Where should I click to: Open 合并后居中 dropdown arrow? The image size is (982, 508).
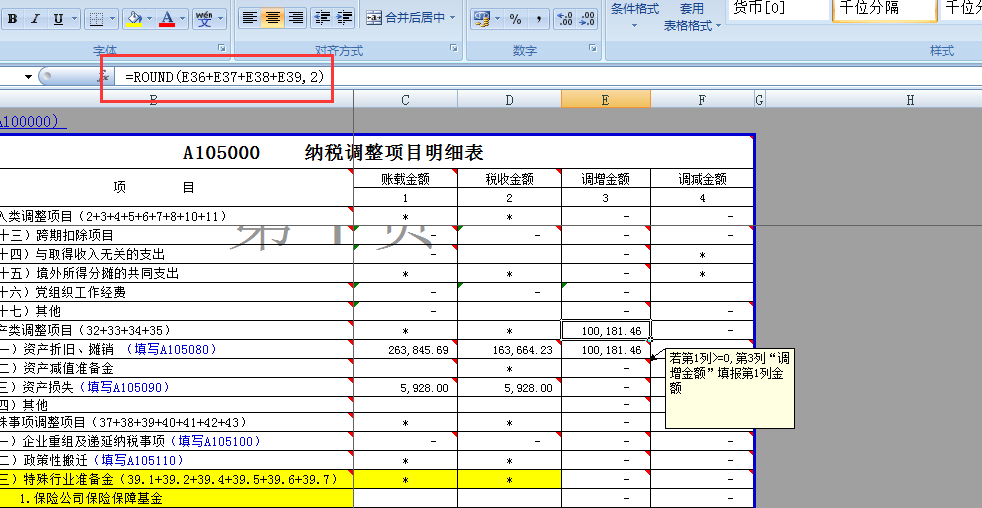coord(453,18)
